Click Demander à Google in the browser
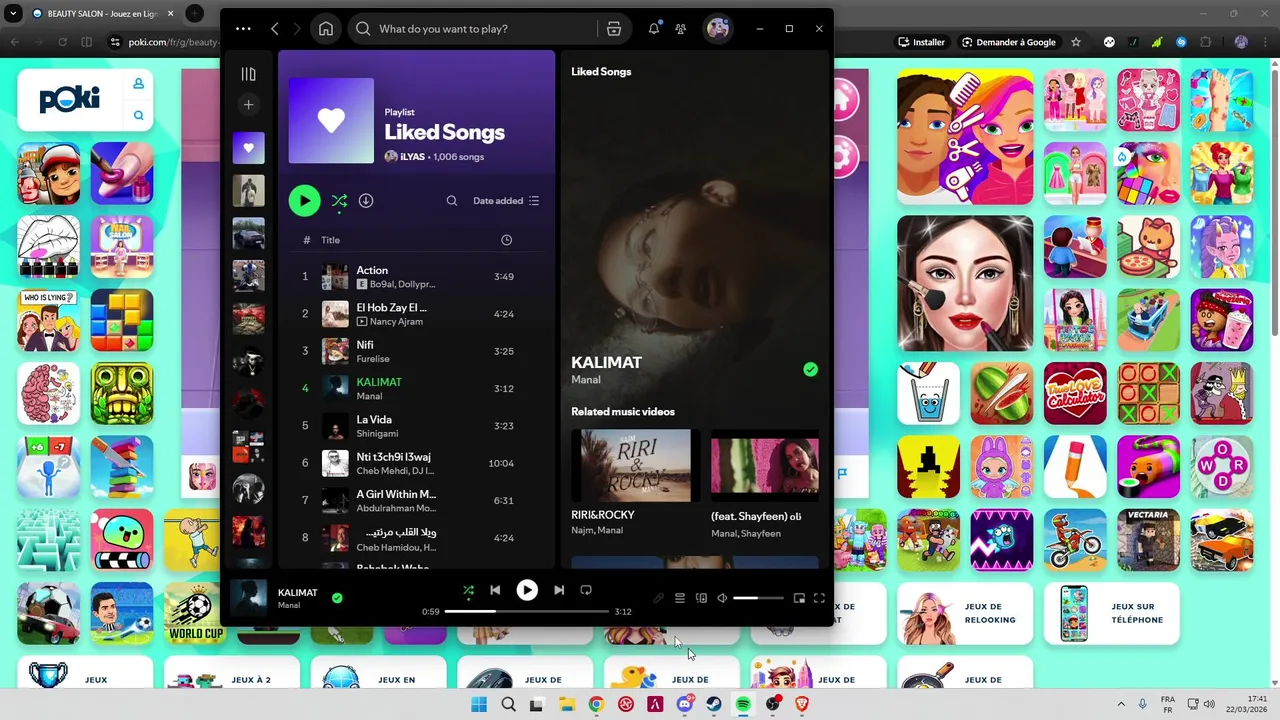Viewport: 1280px width, 720px height. 1009,42
